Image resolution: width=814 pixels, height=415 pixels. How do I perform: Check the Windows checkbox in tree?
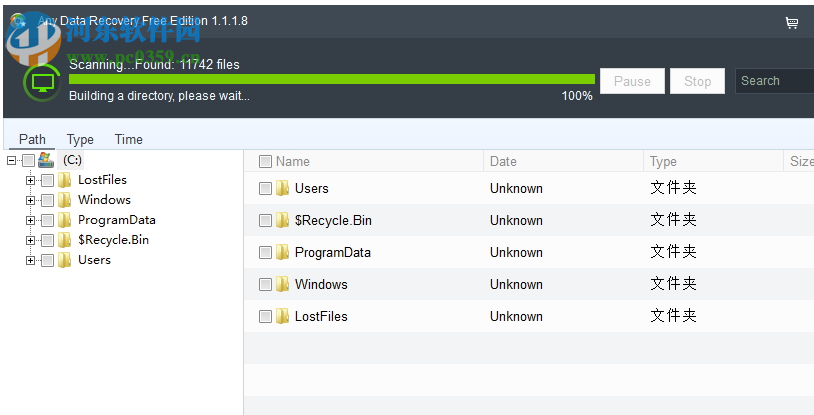pyautogui.click(x=47, y=200)
